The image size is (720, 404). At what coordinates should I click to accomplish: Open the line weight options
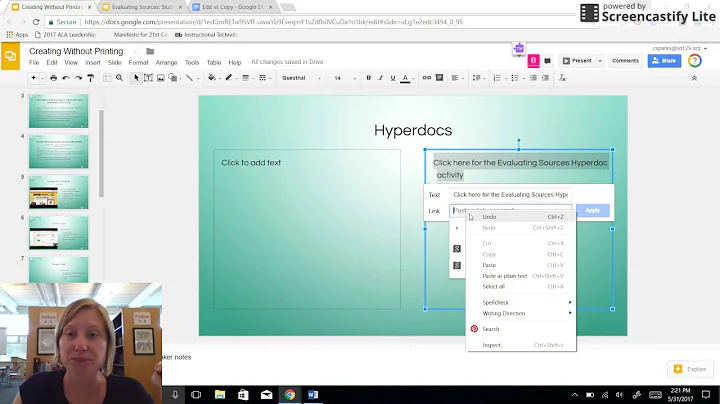pos(246,78)
